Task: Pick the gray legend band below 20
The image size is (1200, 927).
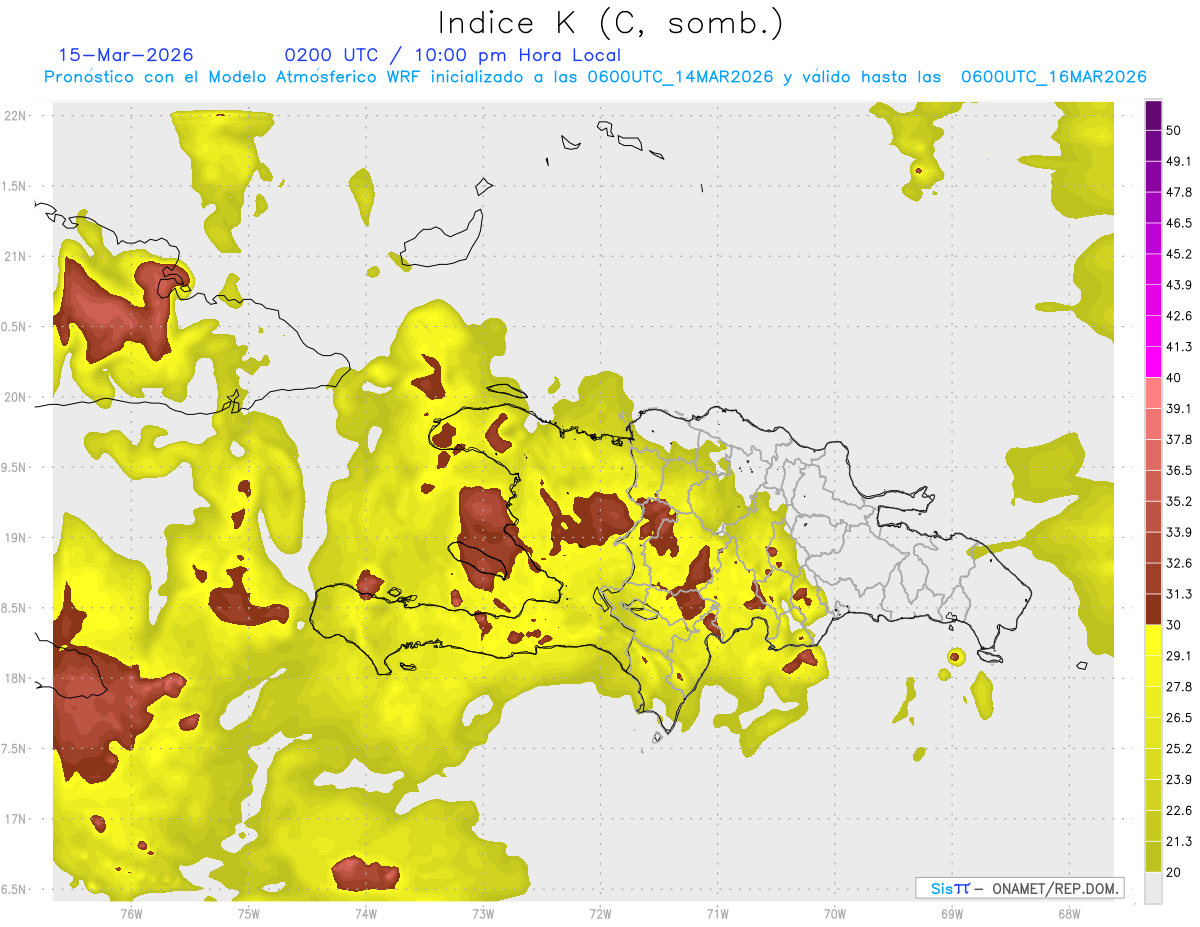Action: click(1153, 887)
